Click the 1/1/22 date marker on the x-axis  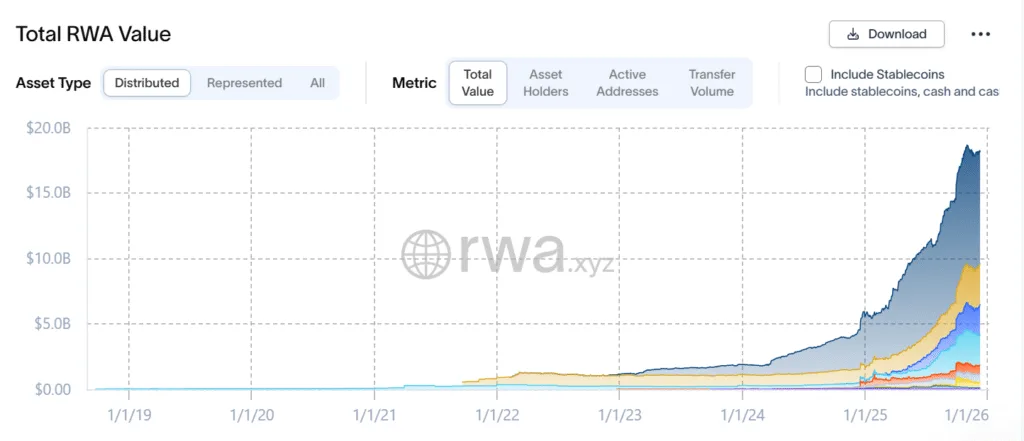(496, 413)
